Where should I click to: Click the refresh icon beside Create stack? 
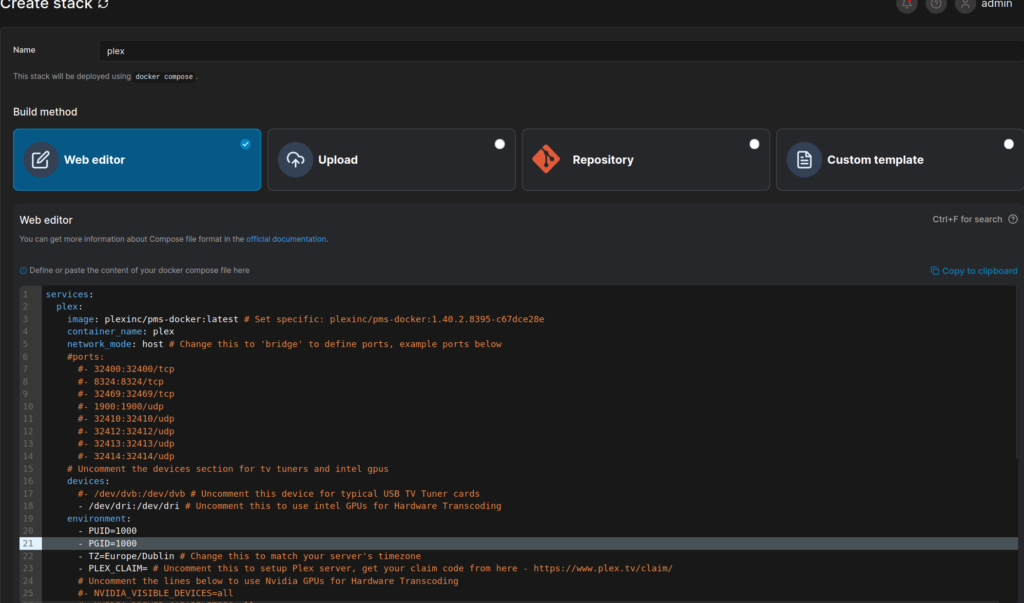point(104,4)
